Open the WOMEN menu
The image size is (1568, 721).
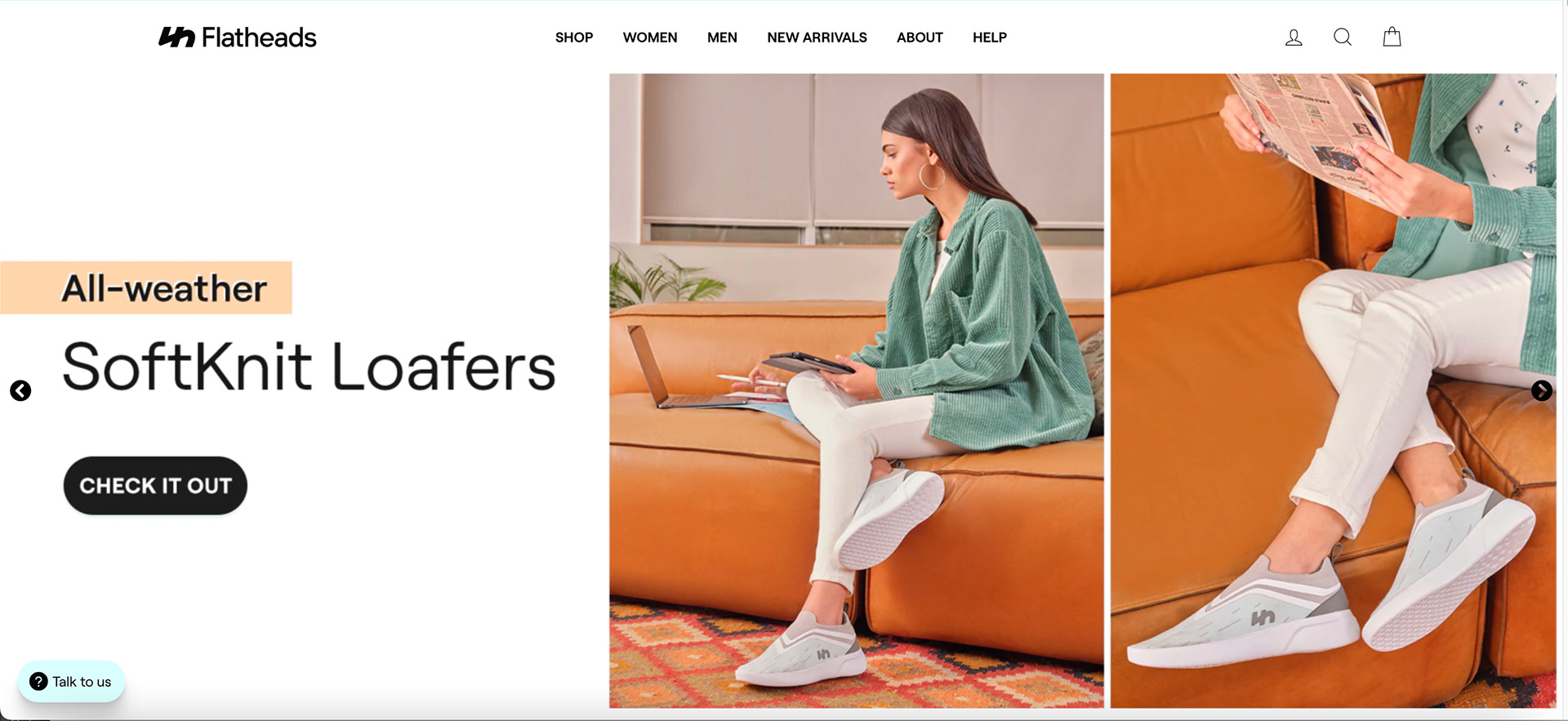[650, 38]
